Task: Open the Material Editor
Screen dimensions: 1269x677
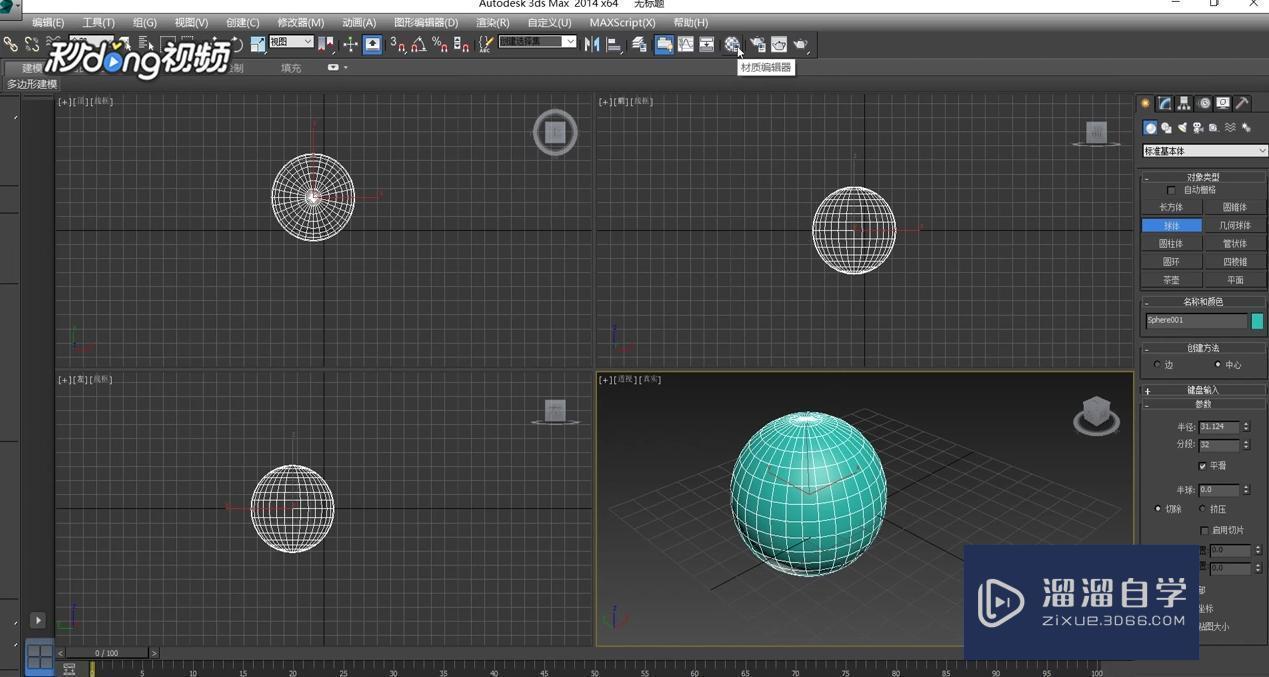Action: [x=732, y=44]
